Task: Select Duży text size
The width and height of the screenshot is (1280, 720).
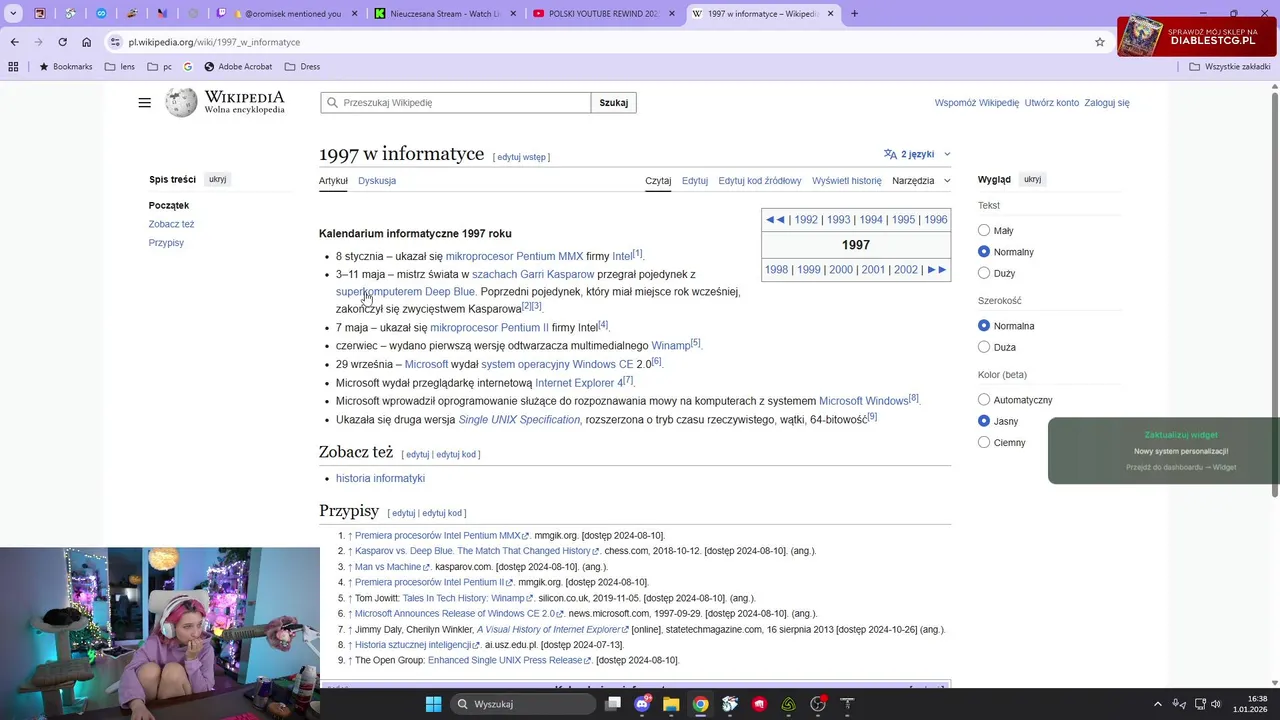Action: 984,273
